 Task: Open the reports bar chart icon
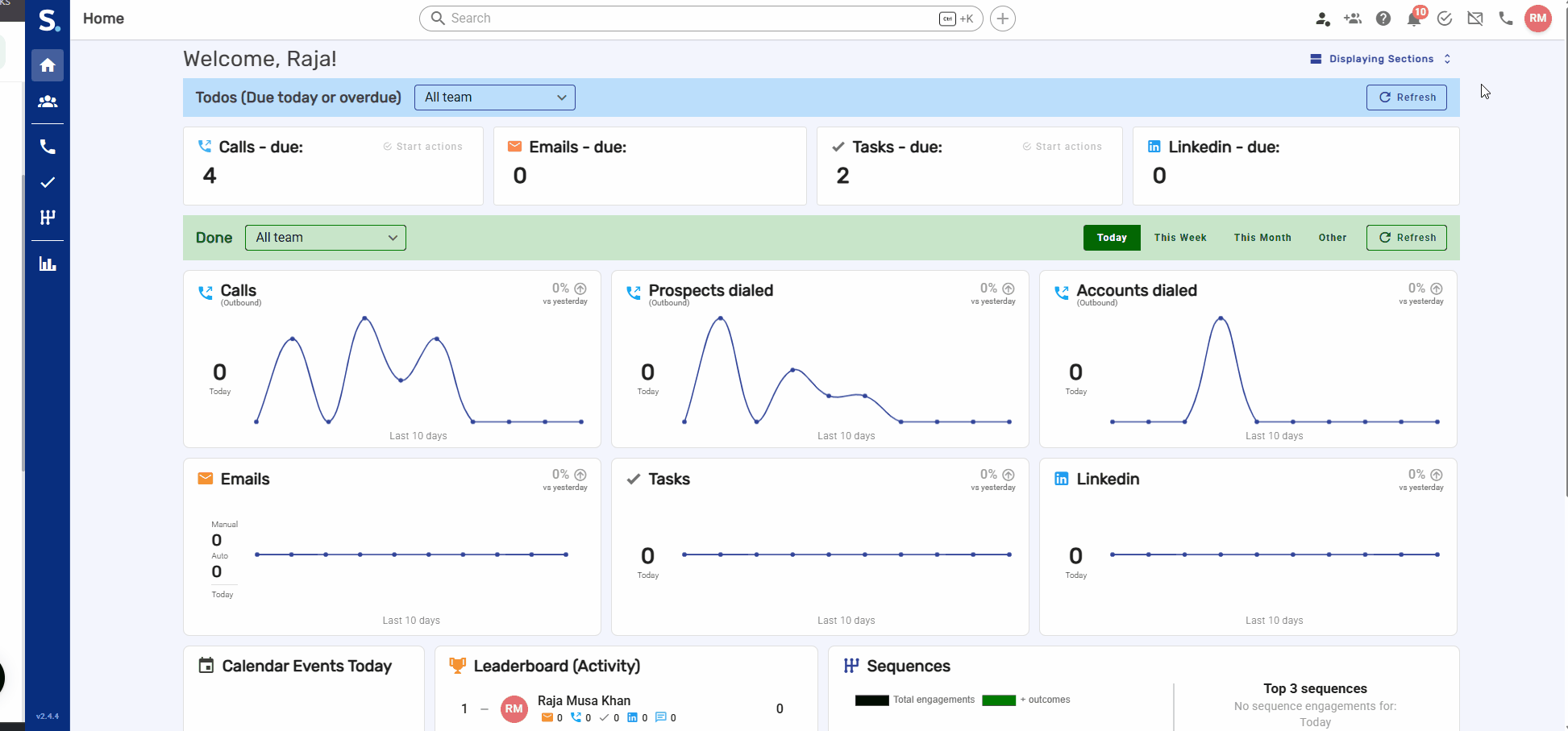[48, 264]
